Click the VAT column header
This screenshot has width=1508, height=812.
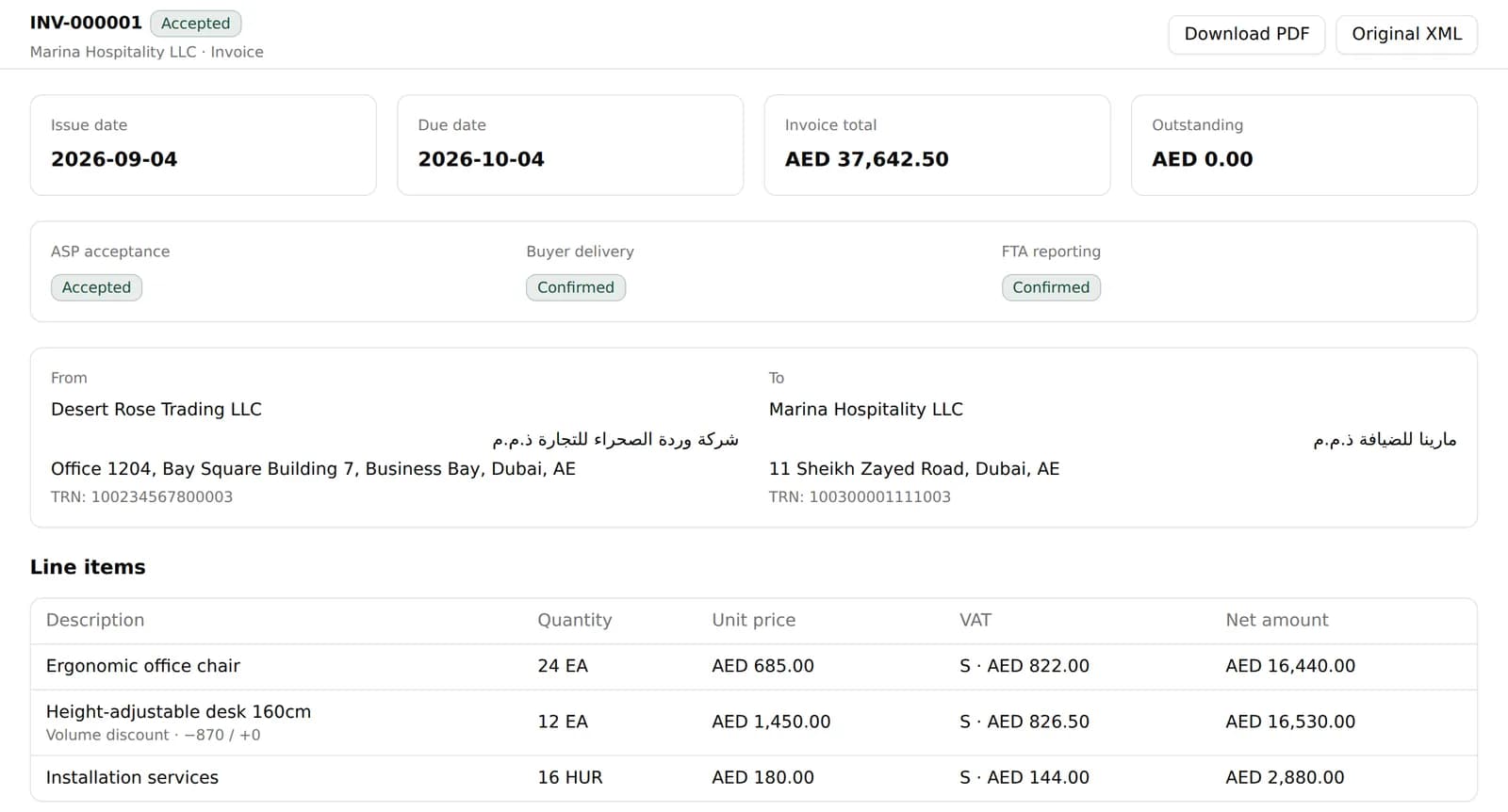pyautogui.click(x=975, y=620)
